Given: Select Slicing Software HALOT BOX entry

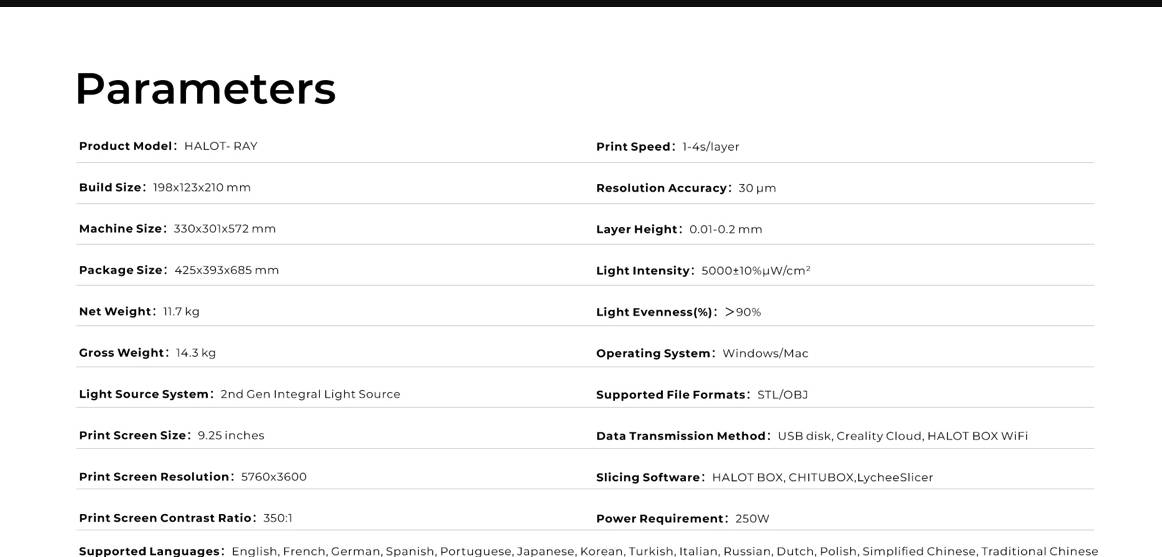Looking at the screenshot, I should 765,478.
